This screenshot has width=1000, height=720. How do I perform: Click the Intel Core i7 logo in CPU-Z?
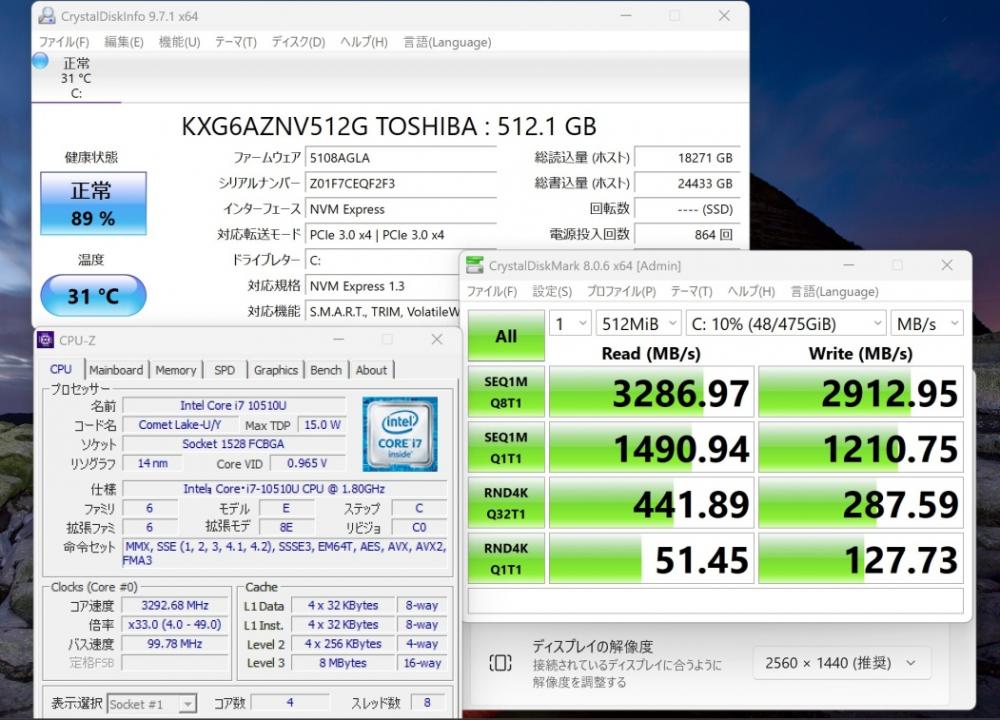pos(400,434)
